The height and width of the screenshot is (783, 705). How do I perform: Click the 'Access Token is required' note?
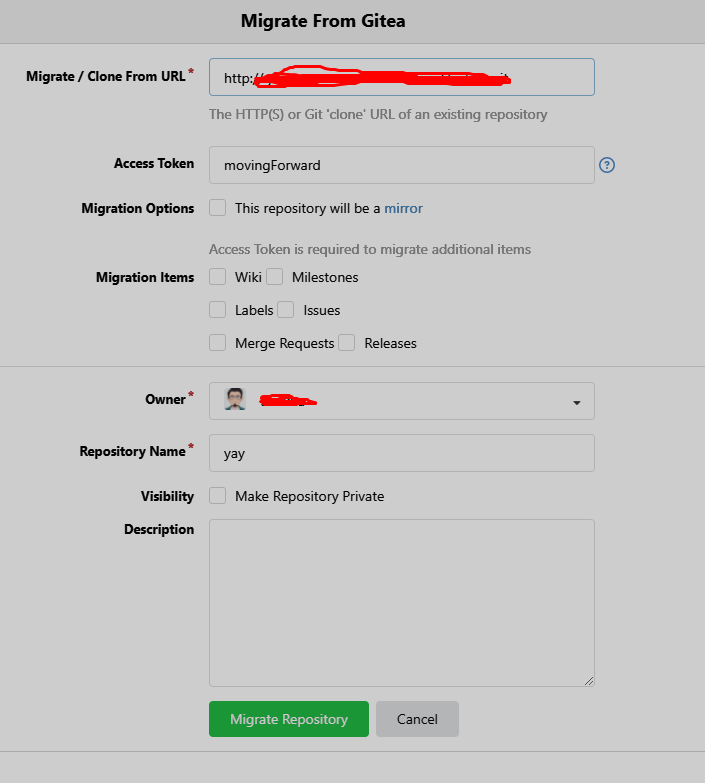[369, 249]
